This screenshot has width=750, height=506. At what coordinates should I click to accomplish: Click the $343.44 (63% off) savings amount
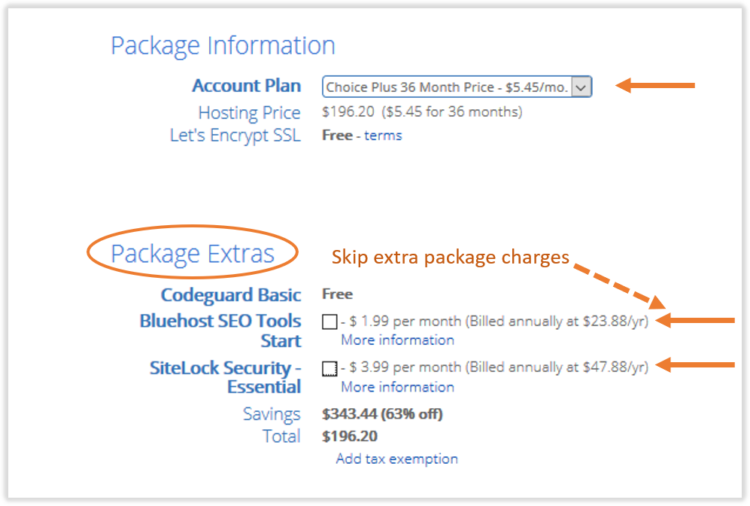click(382, 414)
